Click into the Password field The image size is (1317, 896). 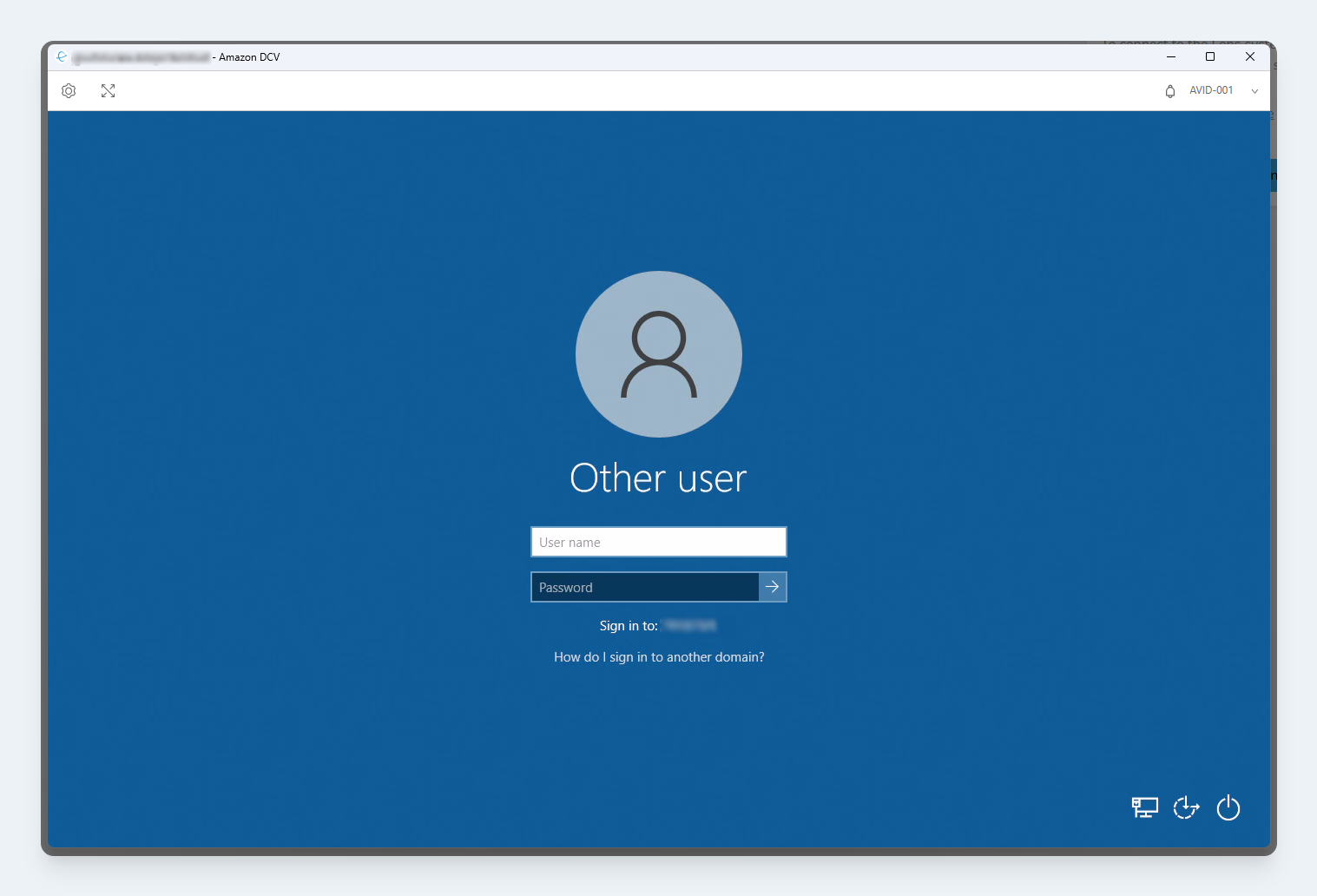pos(644,587)
